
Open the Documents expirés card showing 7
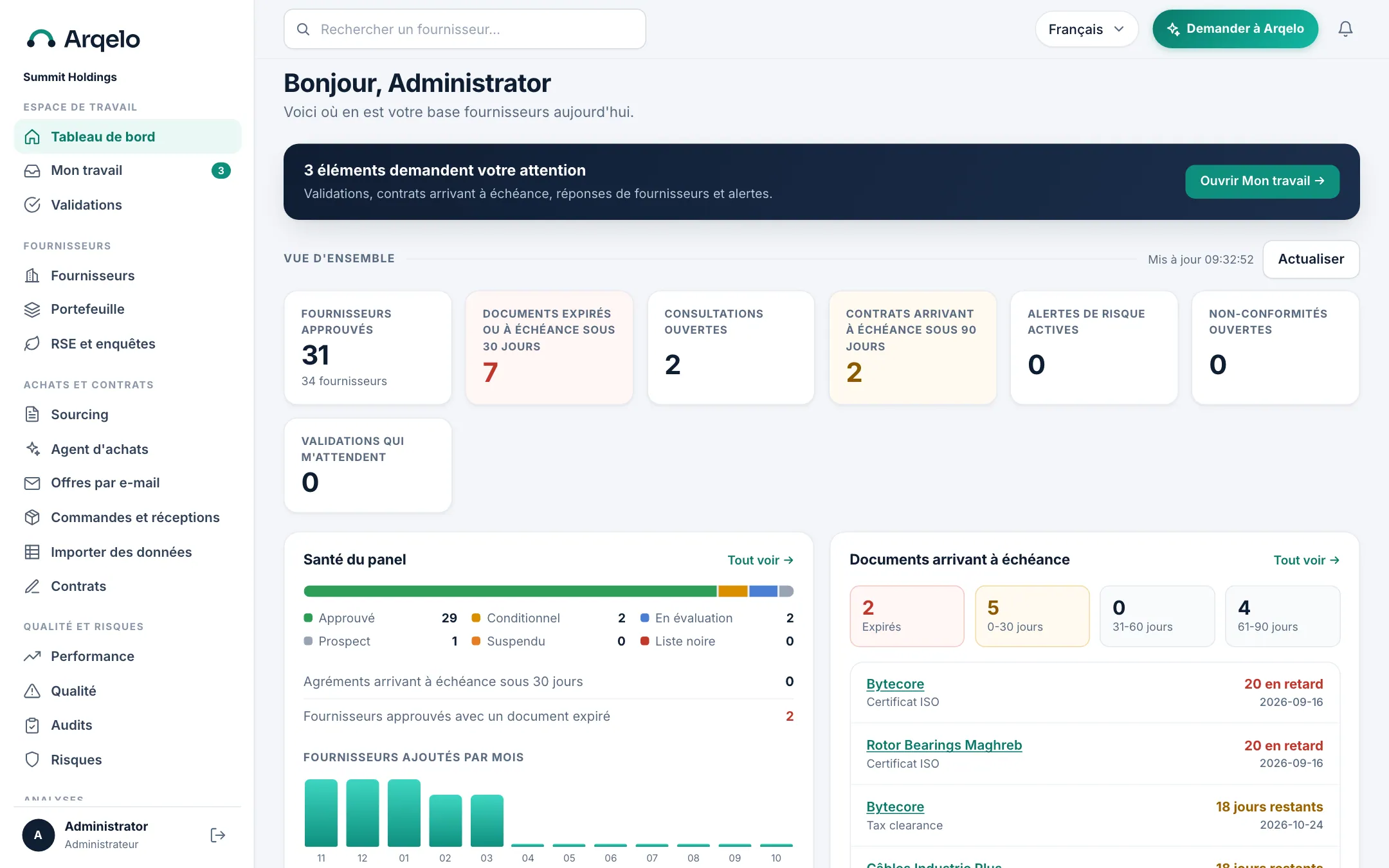point(549,348)
